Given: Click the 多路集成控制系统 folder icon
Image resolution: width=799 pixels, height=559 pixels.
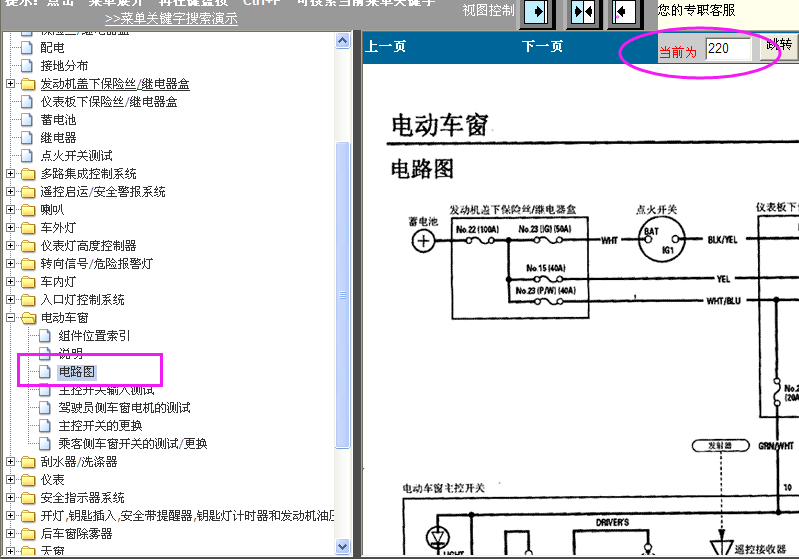Looking at the screenshot, I should point(28,174).
